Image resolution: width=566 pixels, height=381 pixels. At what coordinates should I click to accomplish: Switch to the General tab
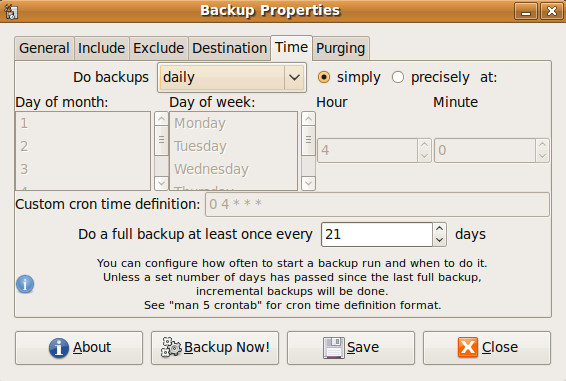44,48
